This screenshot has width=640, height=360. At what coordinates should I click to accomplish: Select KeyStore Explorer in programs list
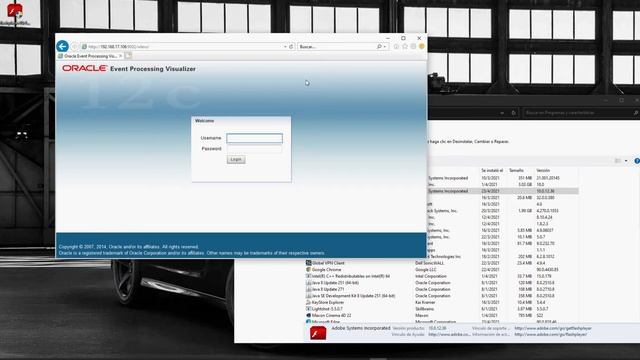click(442, 302)
